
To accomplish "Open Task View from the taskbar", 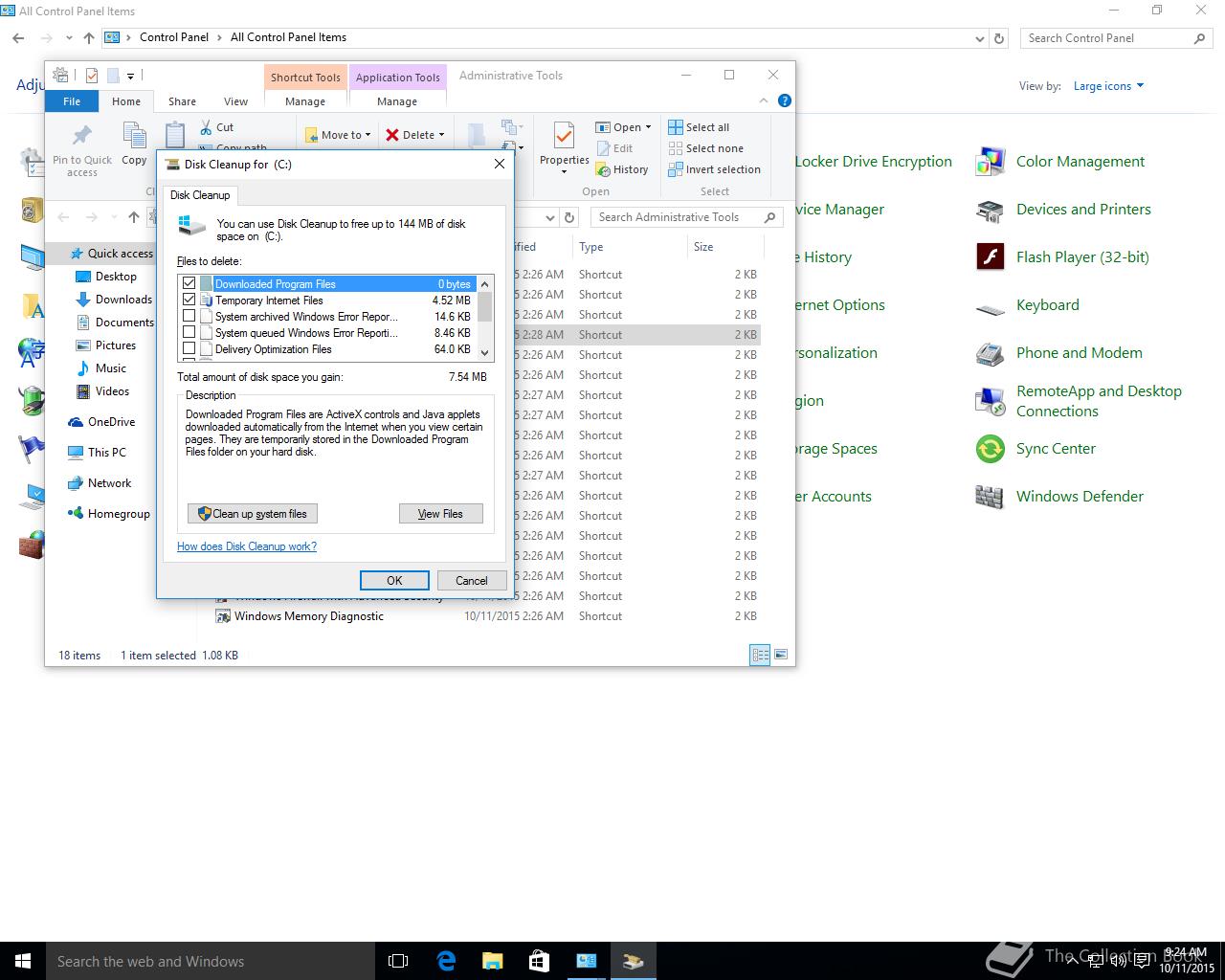I will [x=398, y=961].
